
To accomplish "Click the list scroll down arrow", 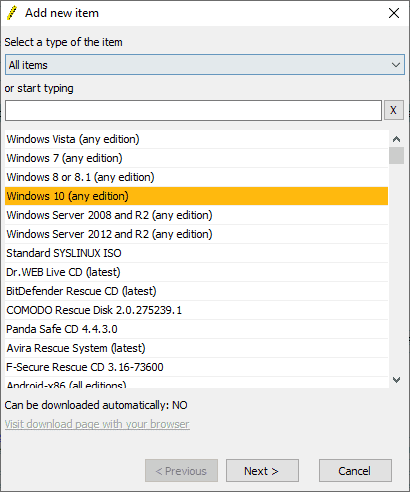I will 396,380.
